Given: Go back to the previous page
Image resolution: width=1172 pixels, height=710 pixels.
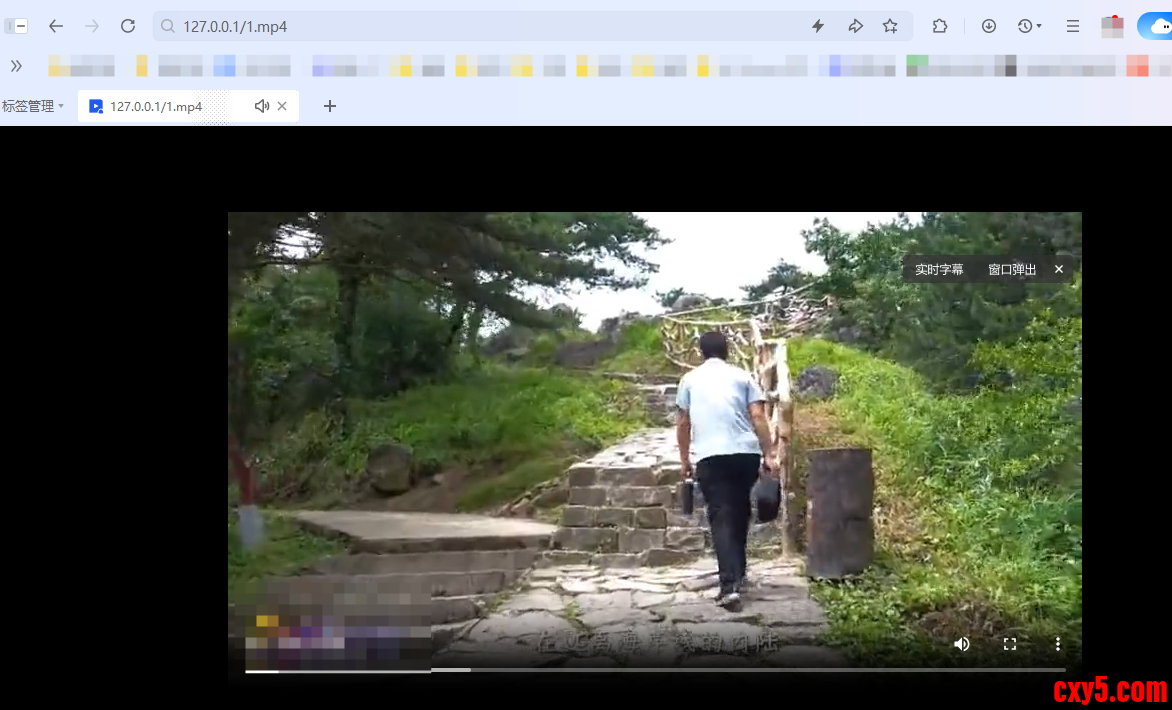Looking at the screenshot, I should tap(56, 26).
